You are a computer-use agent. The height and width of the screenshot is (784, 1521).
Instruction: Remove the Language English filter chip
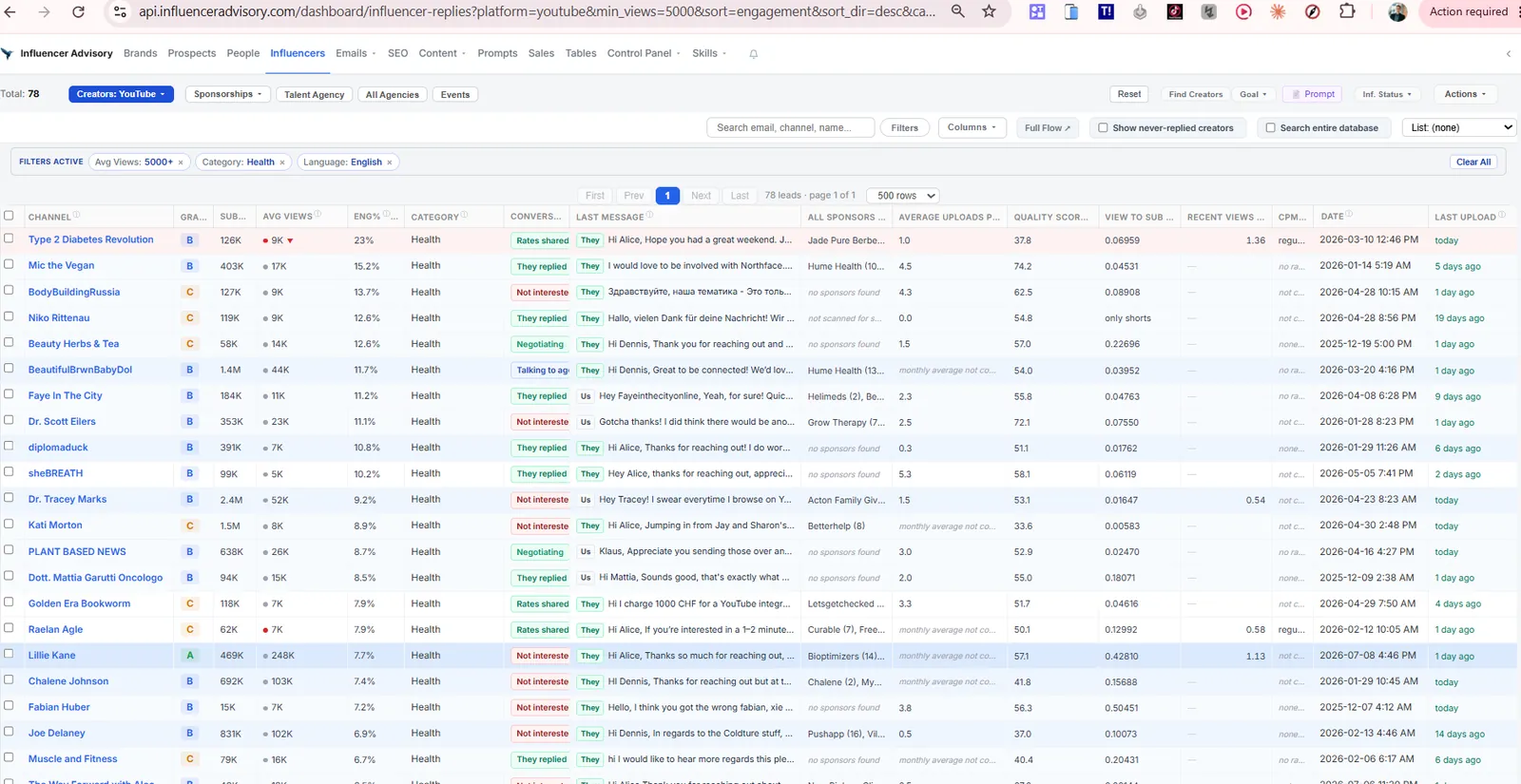pos(390,163)
